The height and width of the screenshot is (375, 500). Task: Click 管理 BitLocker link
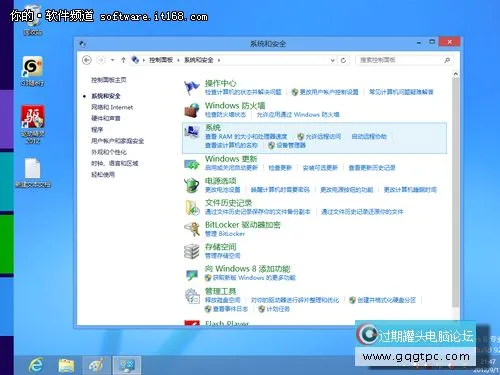(x=225, y=234)
